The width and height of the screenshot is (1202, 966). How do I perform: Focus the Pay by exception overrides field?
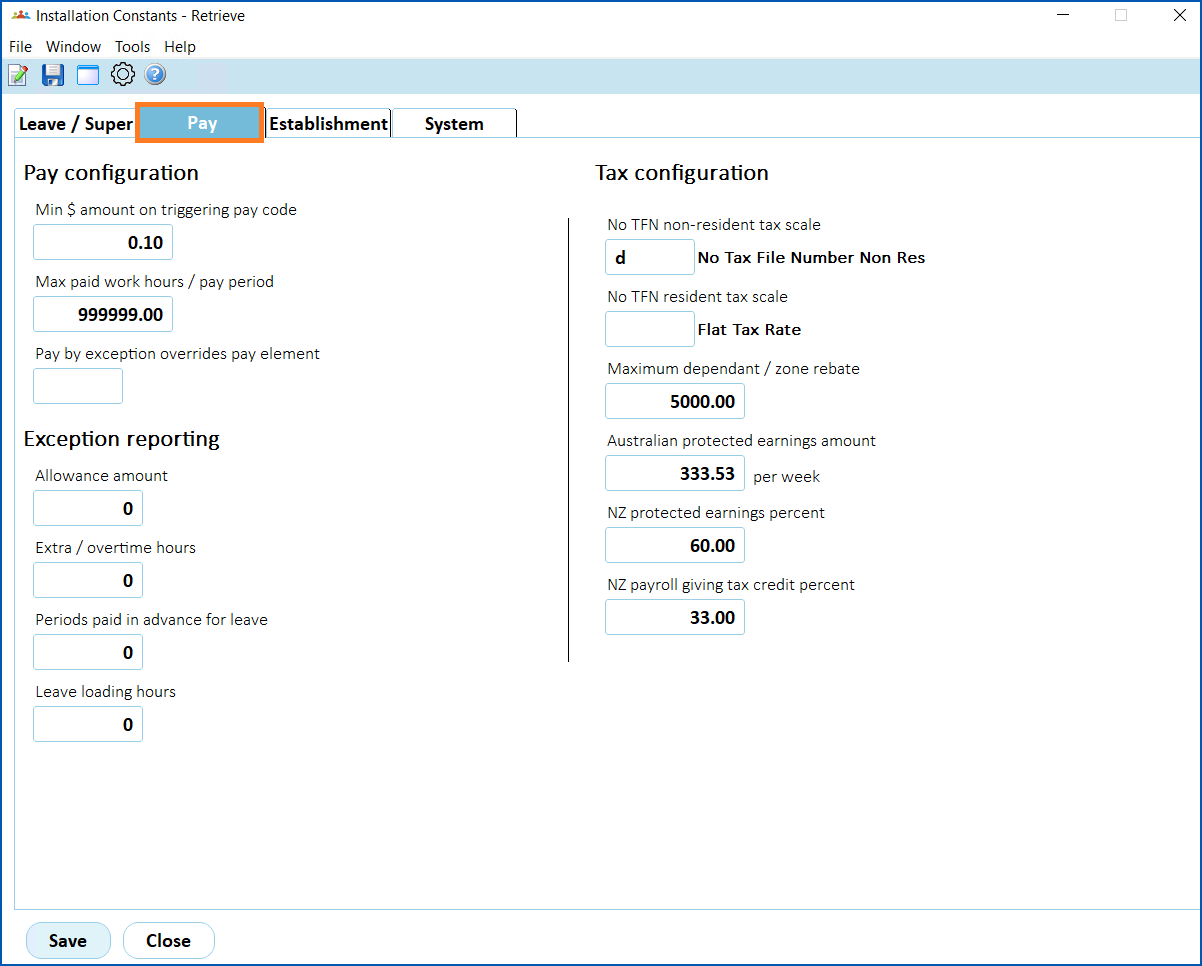click(x=78, y=386)
